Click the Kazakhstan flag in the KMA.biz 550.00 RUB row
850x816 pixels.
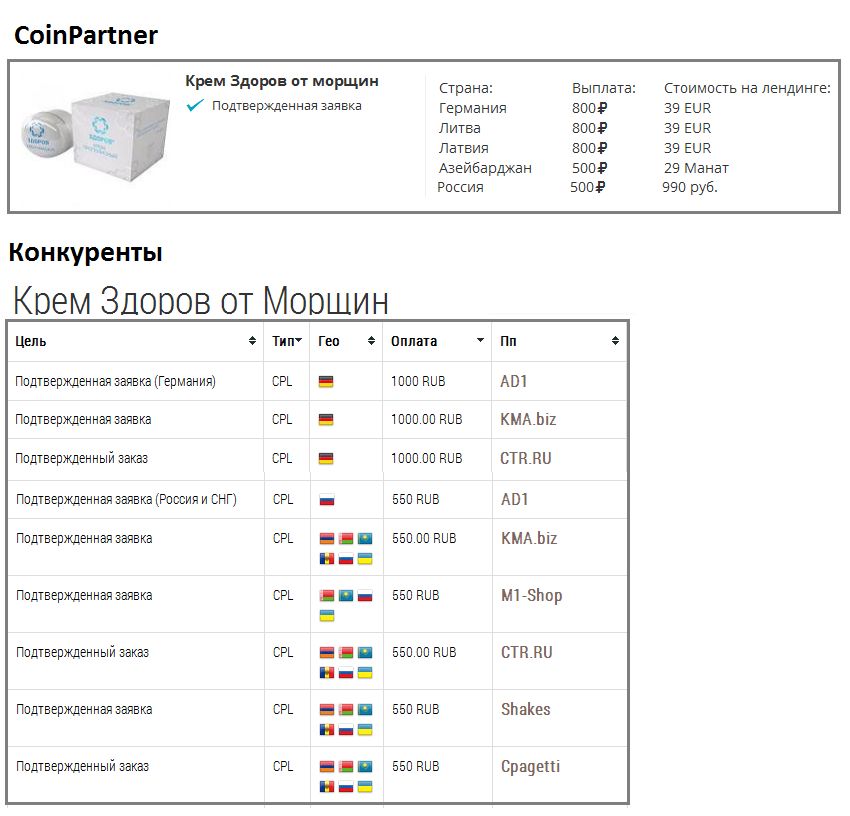coord(365,538)
